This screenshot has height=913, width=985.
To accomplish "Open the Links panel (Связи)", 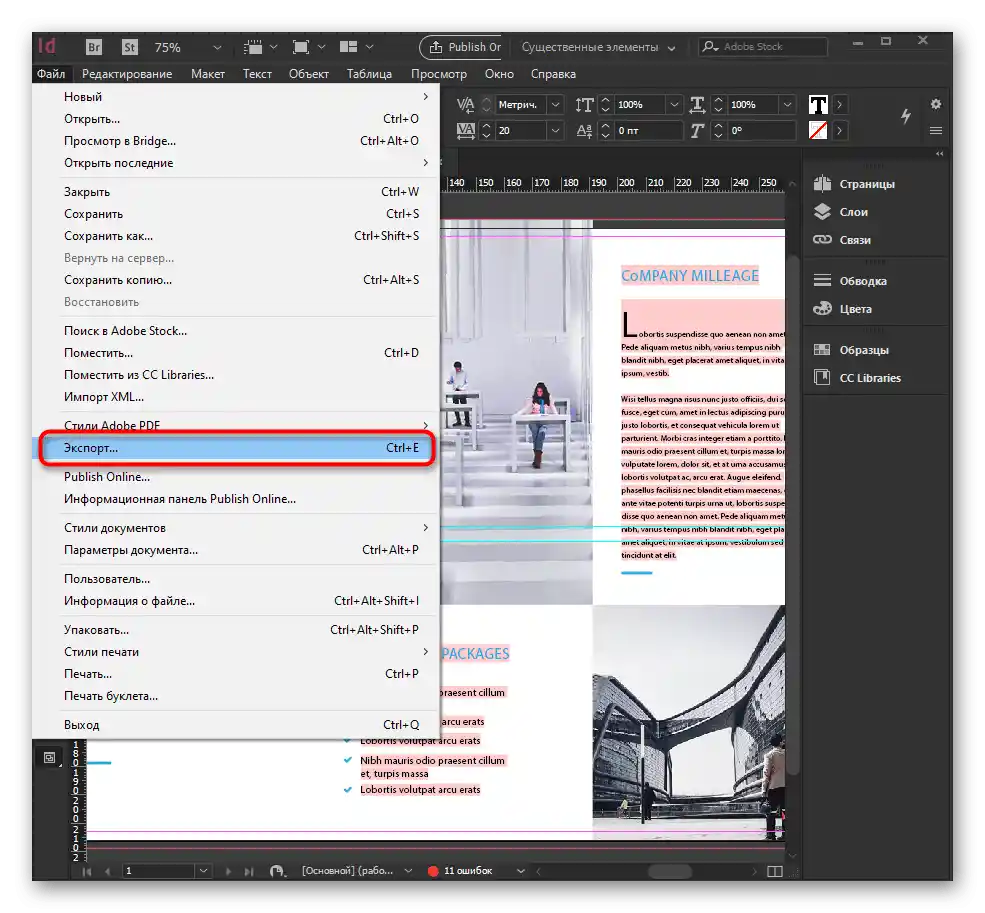I will (x=854, y=240).
